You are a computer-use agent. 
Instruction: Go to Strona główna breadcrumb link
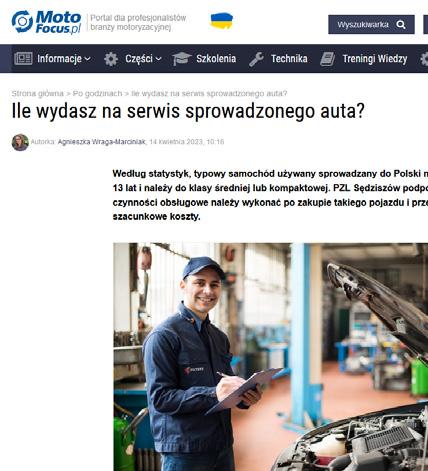[37, 94]
